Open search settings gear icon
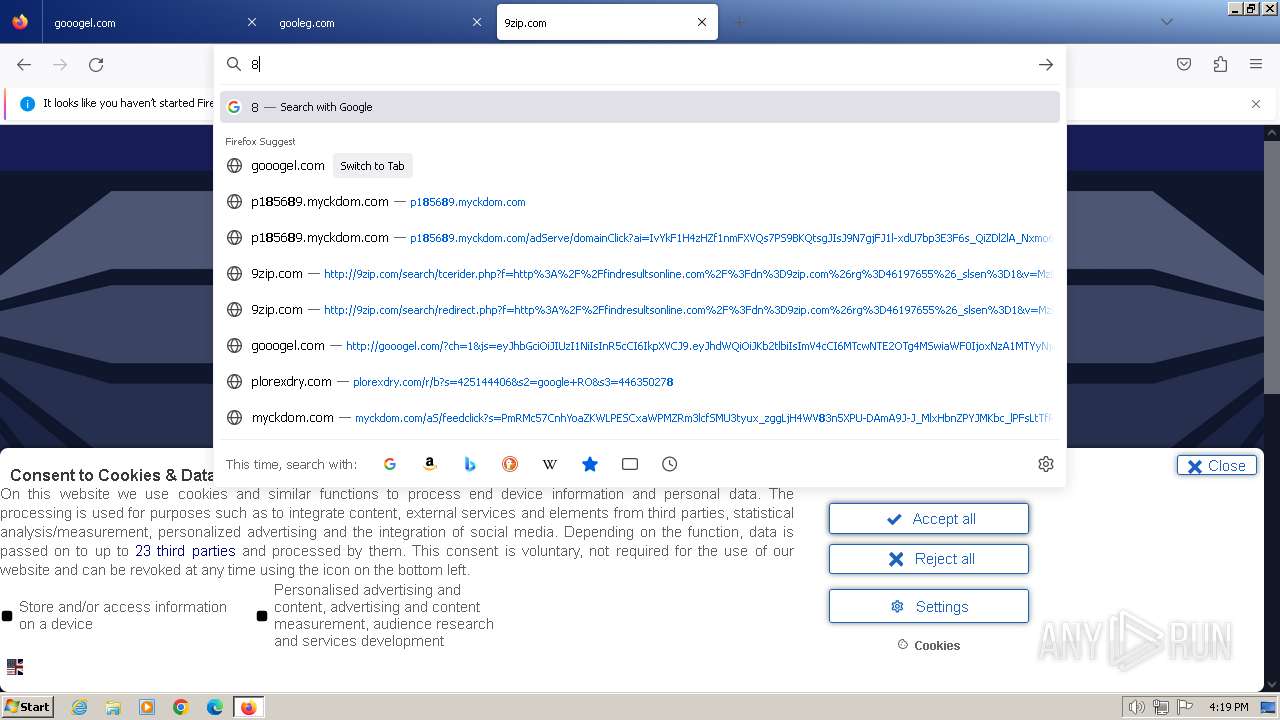This screenshot has width=1280, height=720. click(x=1046, y=464)
